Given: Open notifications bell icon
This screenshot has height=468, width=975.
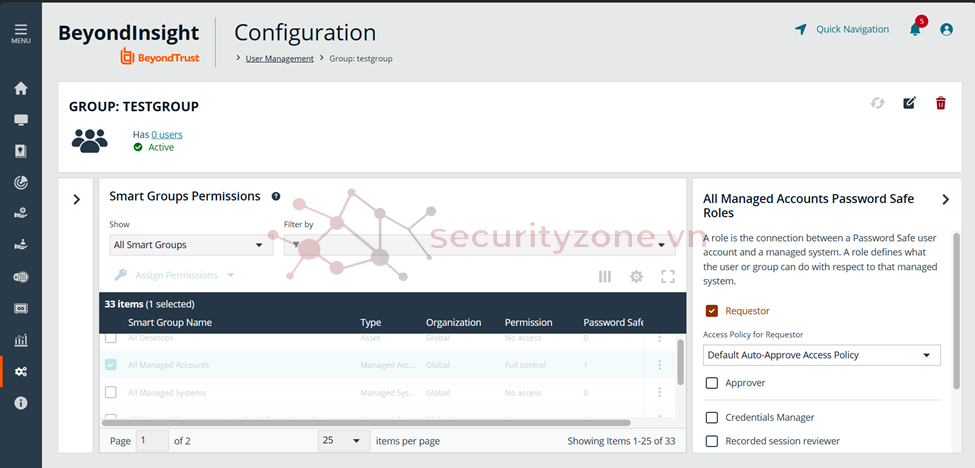Looking at the screenshot, I should pos(915,30).
